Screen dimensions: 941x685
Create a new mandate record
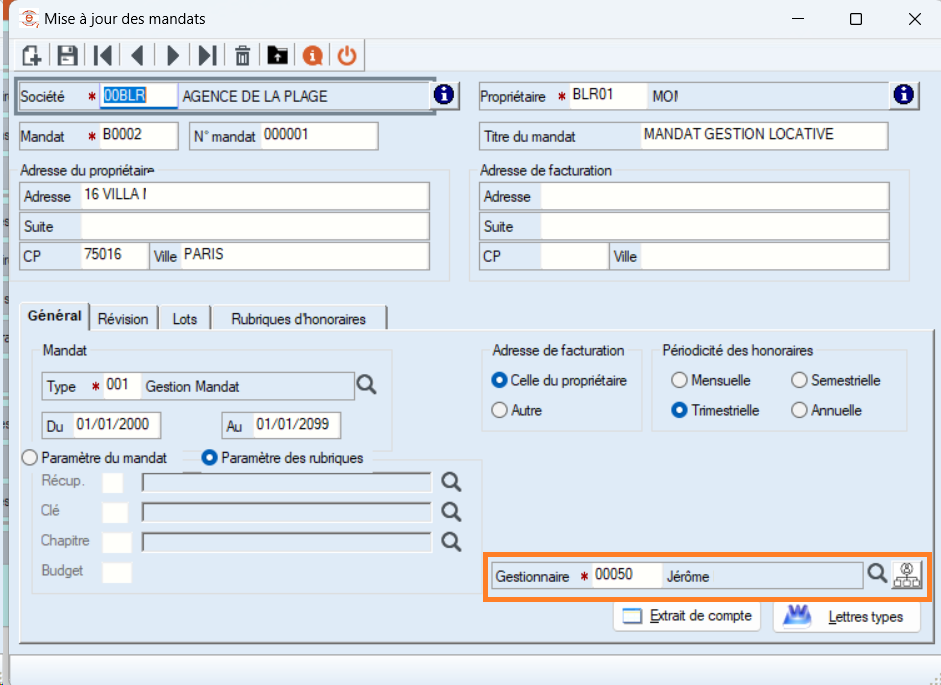(x=31, y=56)
